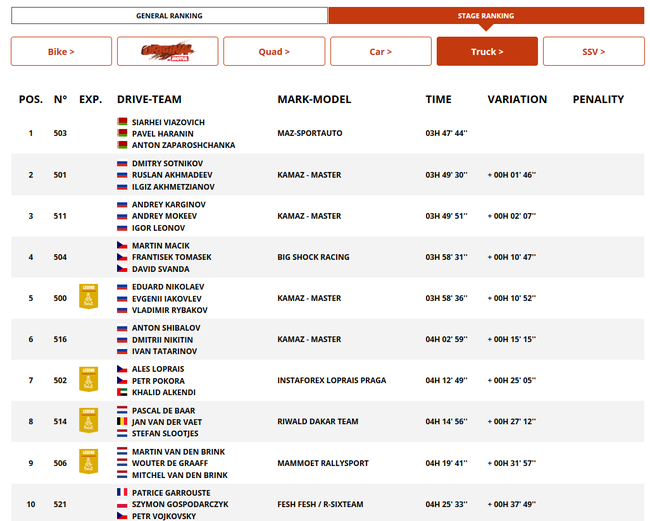The width and height of the screenshot is (650, 521).
Task: Click Russian flag beside Andrey Karginov
Action: [x=122, y=204]
